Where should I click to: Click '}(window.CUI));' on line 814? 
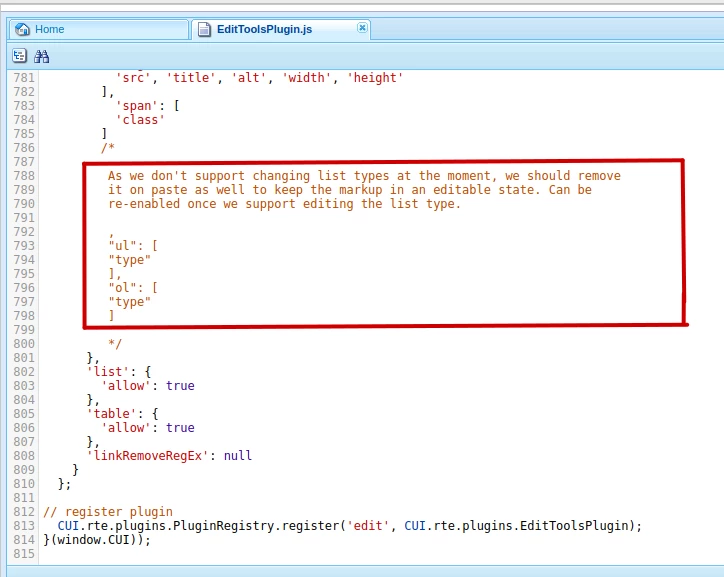pos(97,540)
